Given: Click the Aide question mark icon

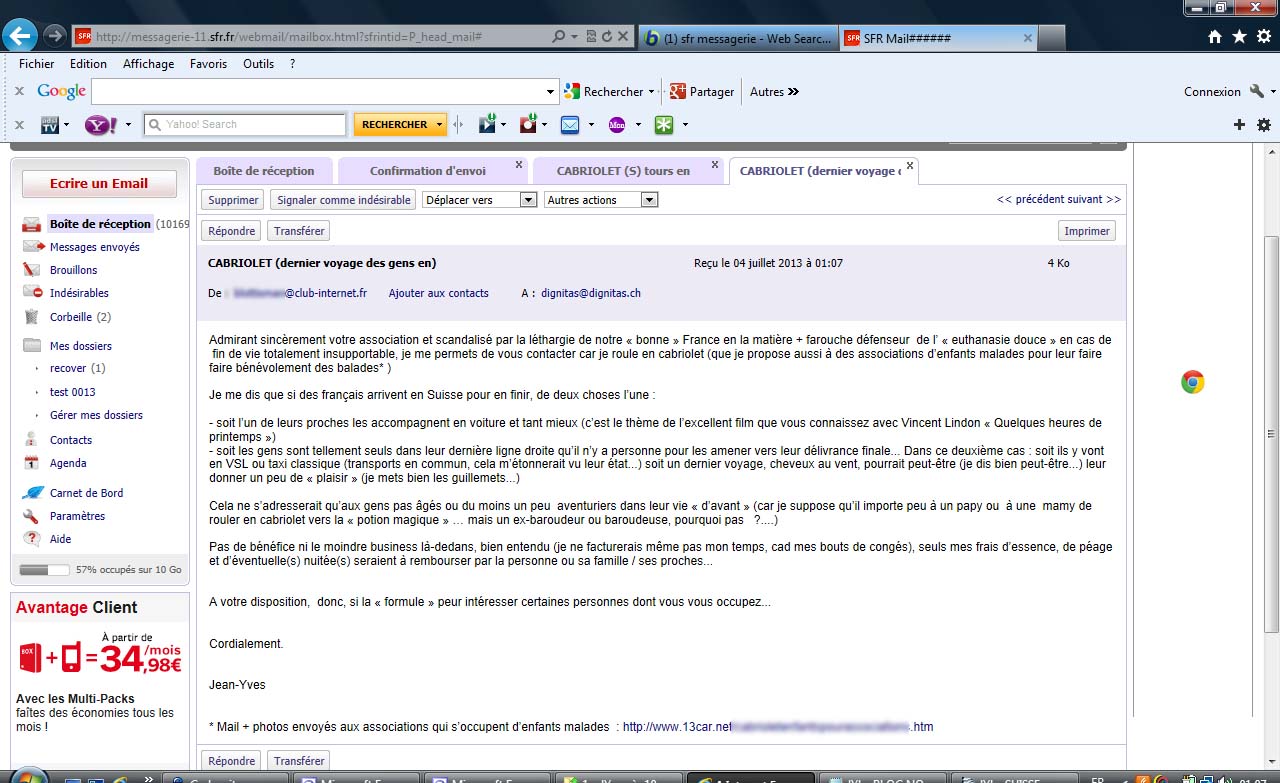Looking at the screenshot, I should pos(31,539).
